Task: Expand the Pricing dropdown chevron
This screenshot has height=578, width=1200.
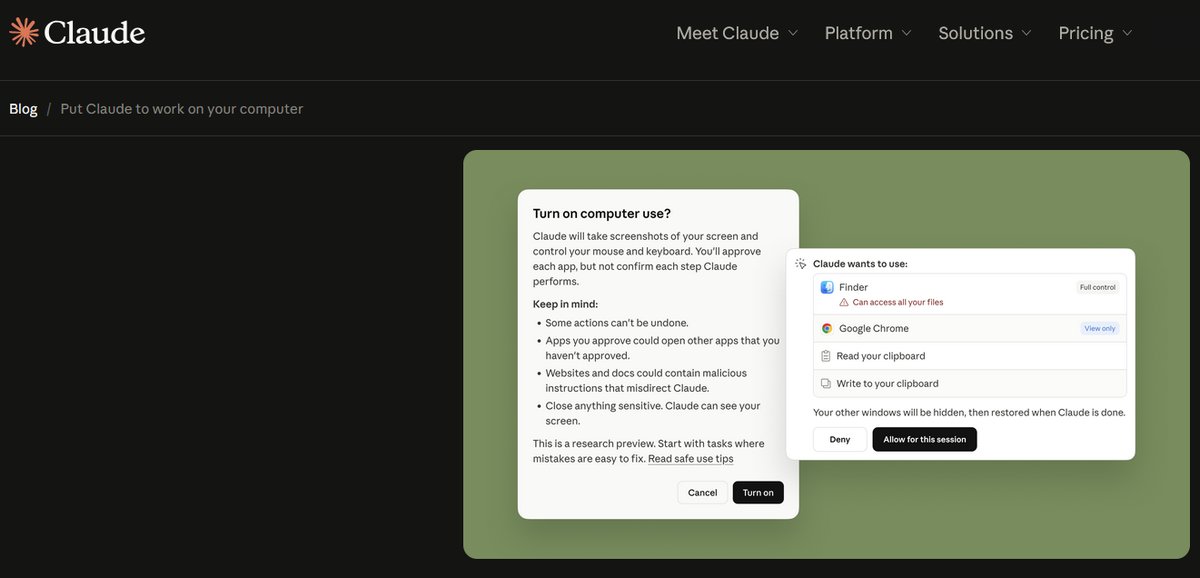Action: 1127,33
